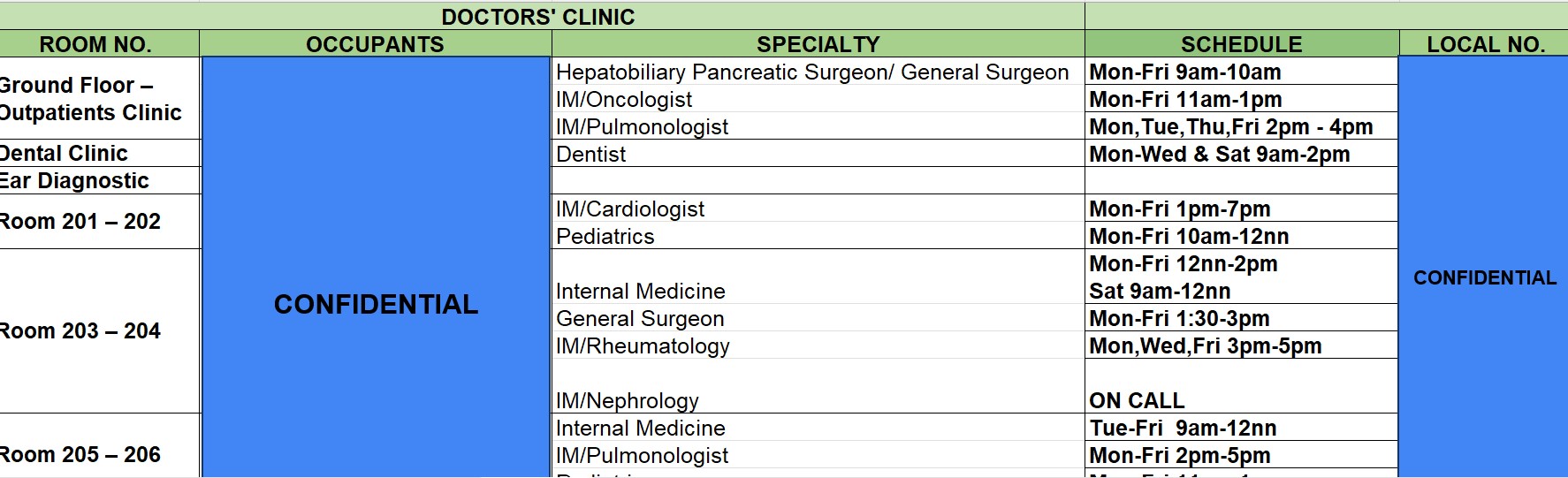This screenshot has height=478, width=1568.
Task: Select the SCHEDULE header cell
Action: 1241,44
